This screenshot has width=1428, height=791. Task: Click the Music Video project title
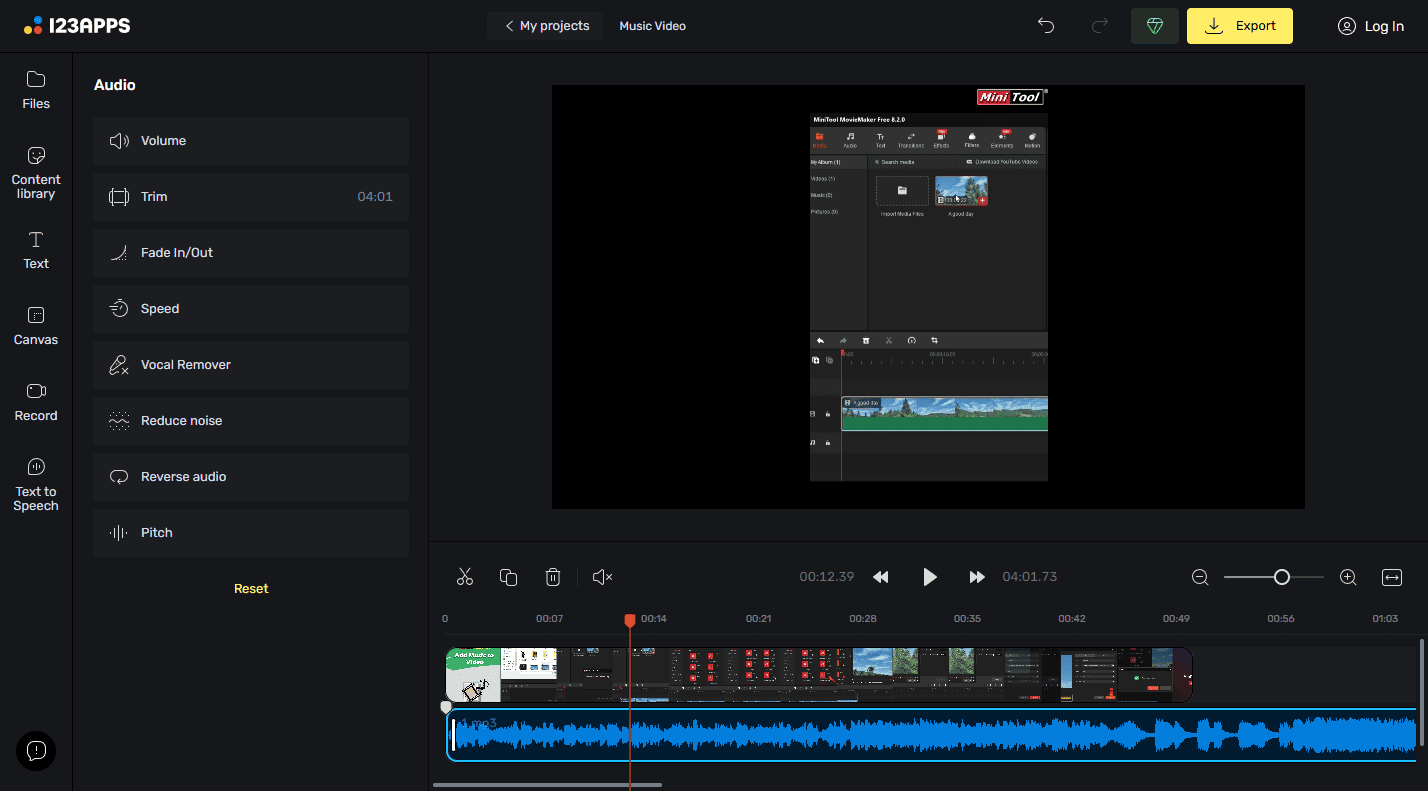coord(652,26)
